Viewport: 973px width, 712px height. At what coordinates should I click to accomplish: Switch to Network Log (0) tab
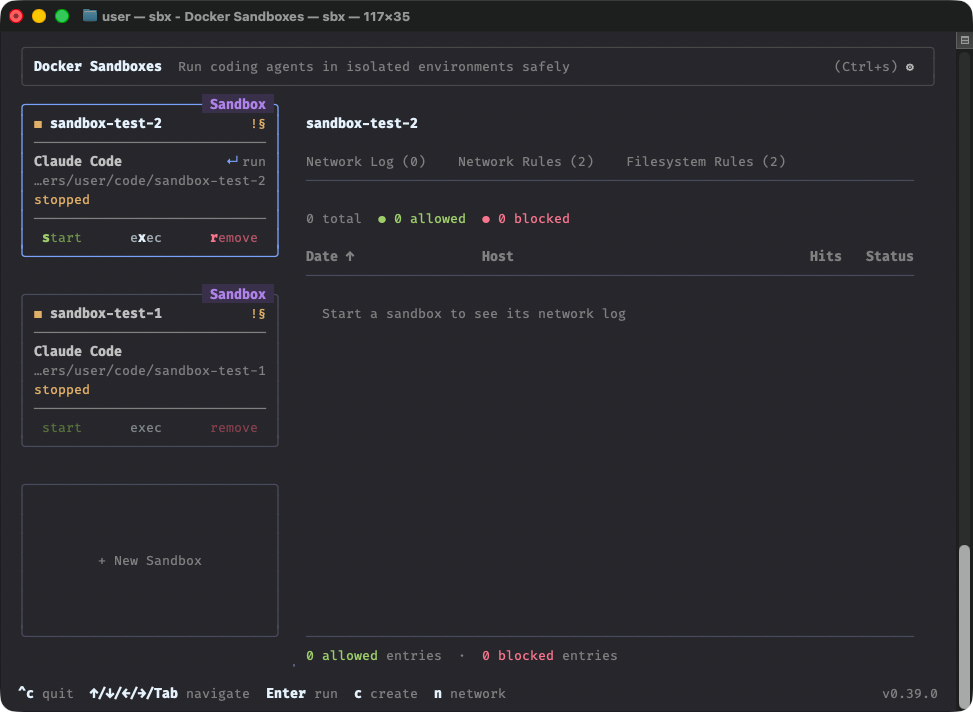pyautogui.click(x=365, y=161)
